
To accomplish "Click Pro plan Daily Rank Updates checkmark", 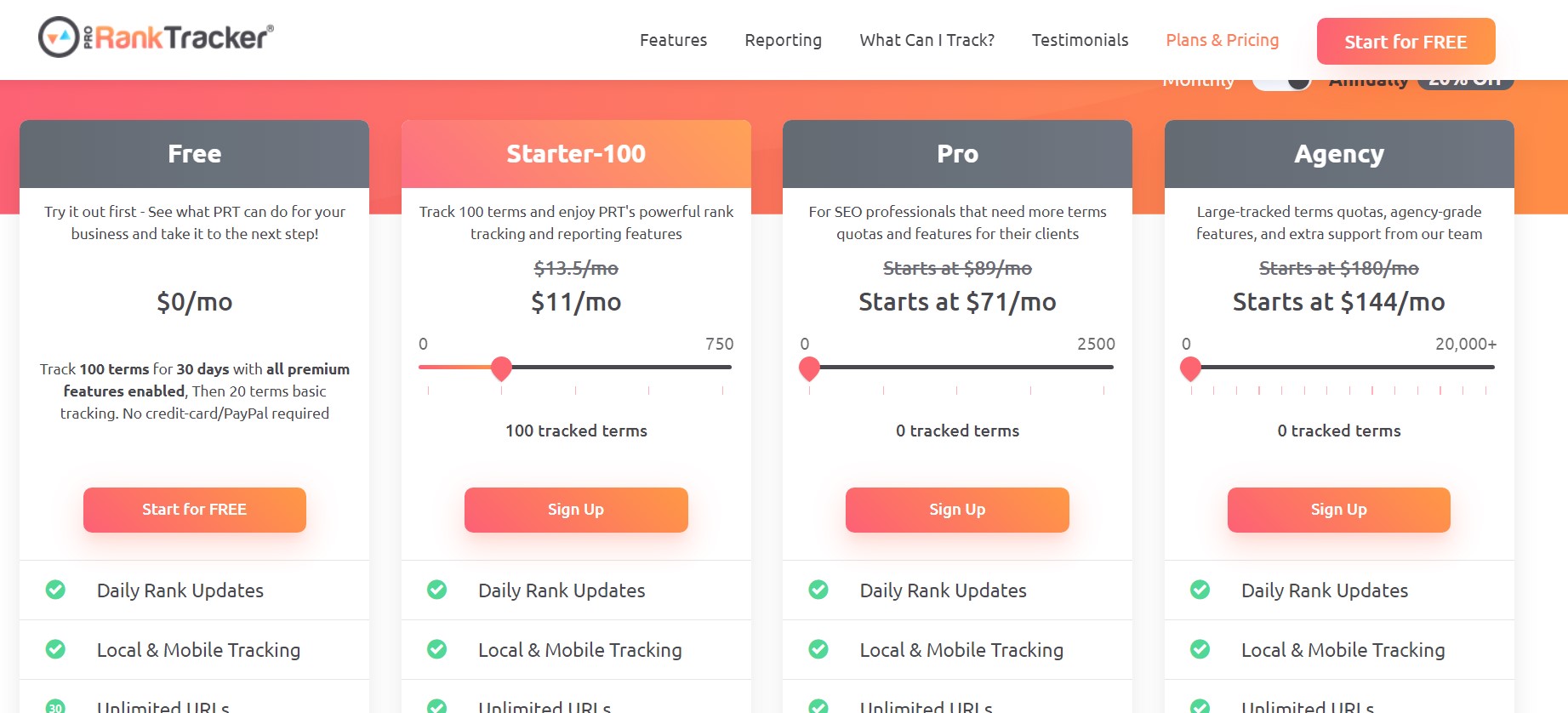I will click(818, 590).
